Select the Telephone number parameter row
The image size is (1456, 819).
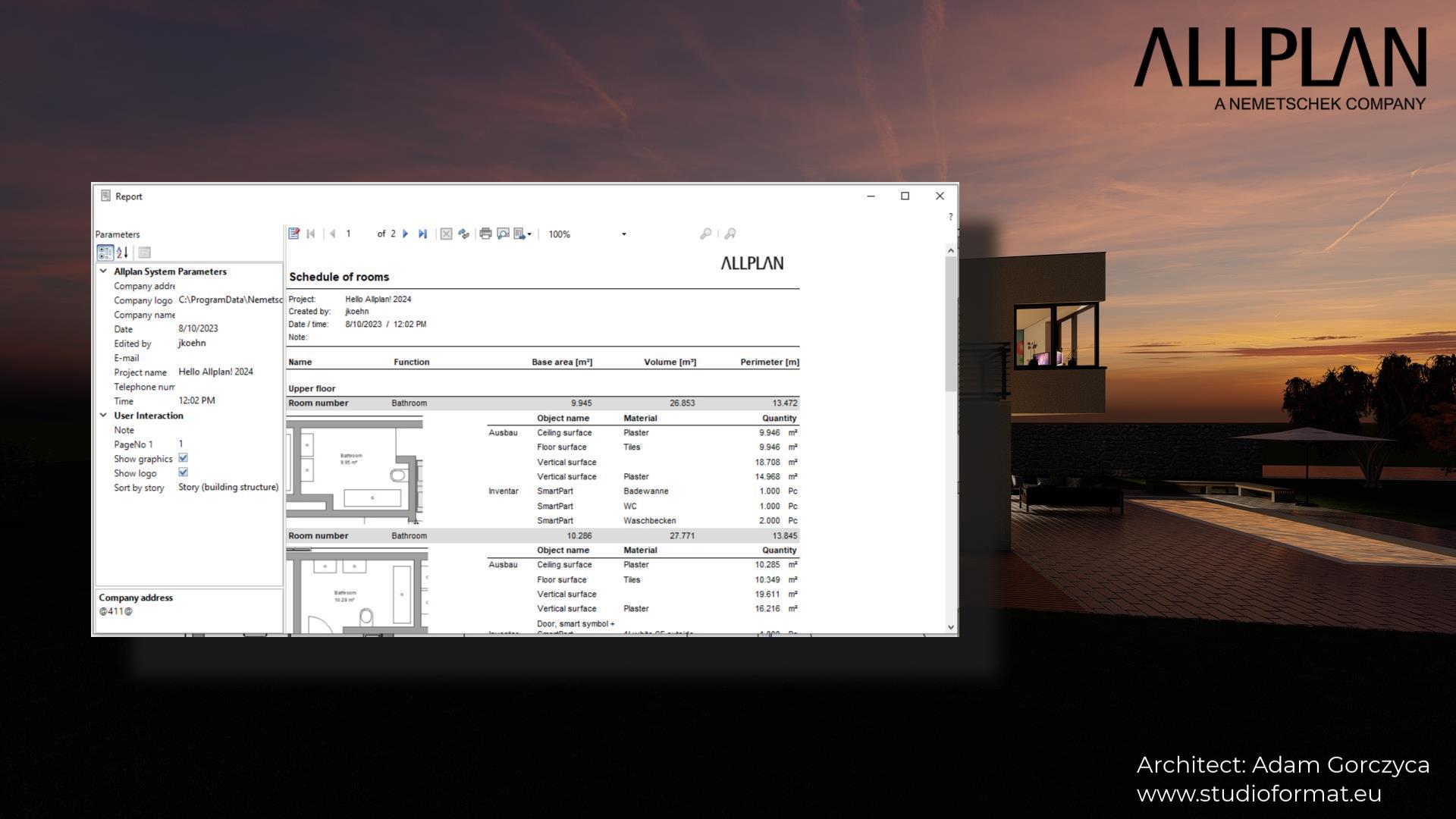190,387
